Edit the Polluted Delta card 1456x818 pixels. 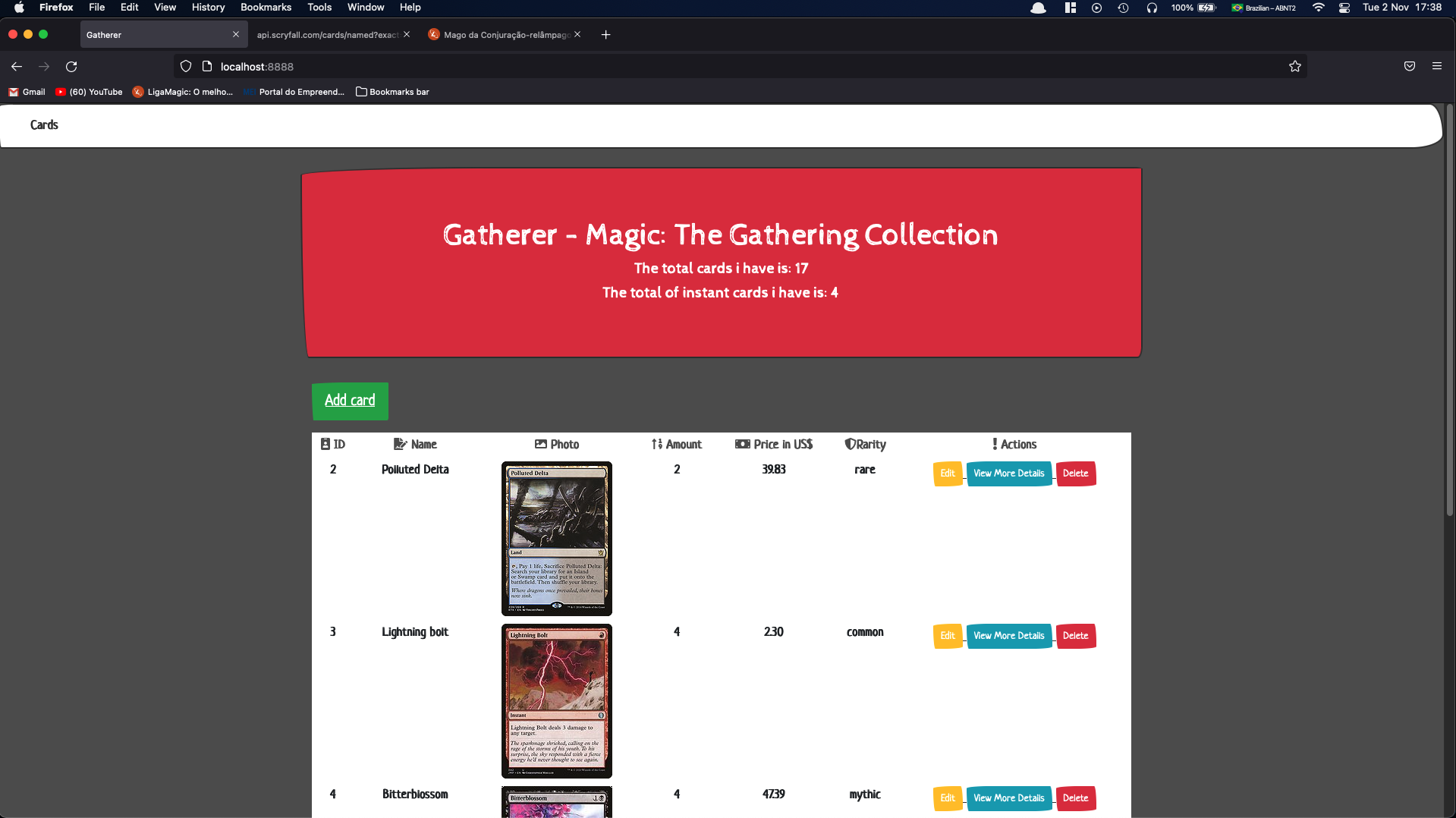point(948,473)
